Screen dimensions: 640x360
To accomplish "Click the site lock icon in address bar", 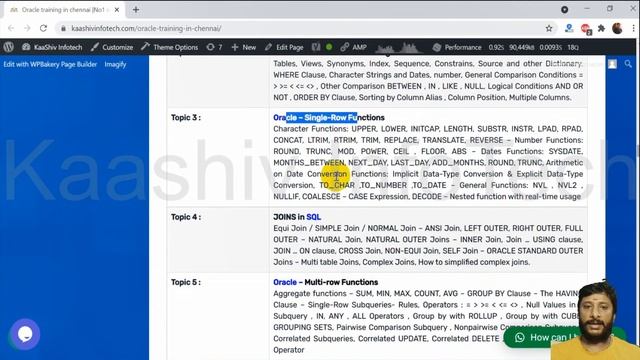I will click(x=63, y=28).
